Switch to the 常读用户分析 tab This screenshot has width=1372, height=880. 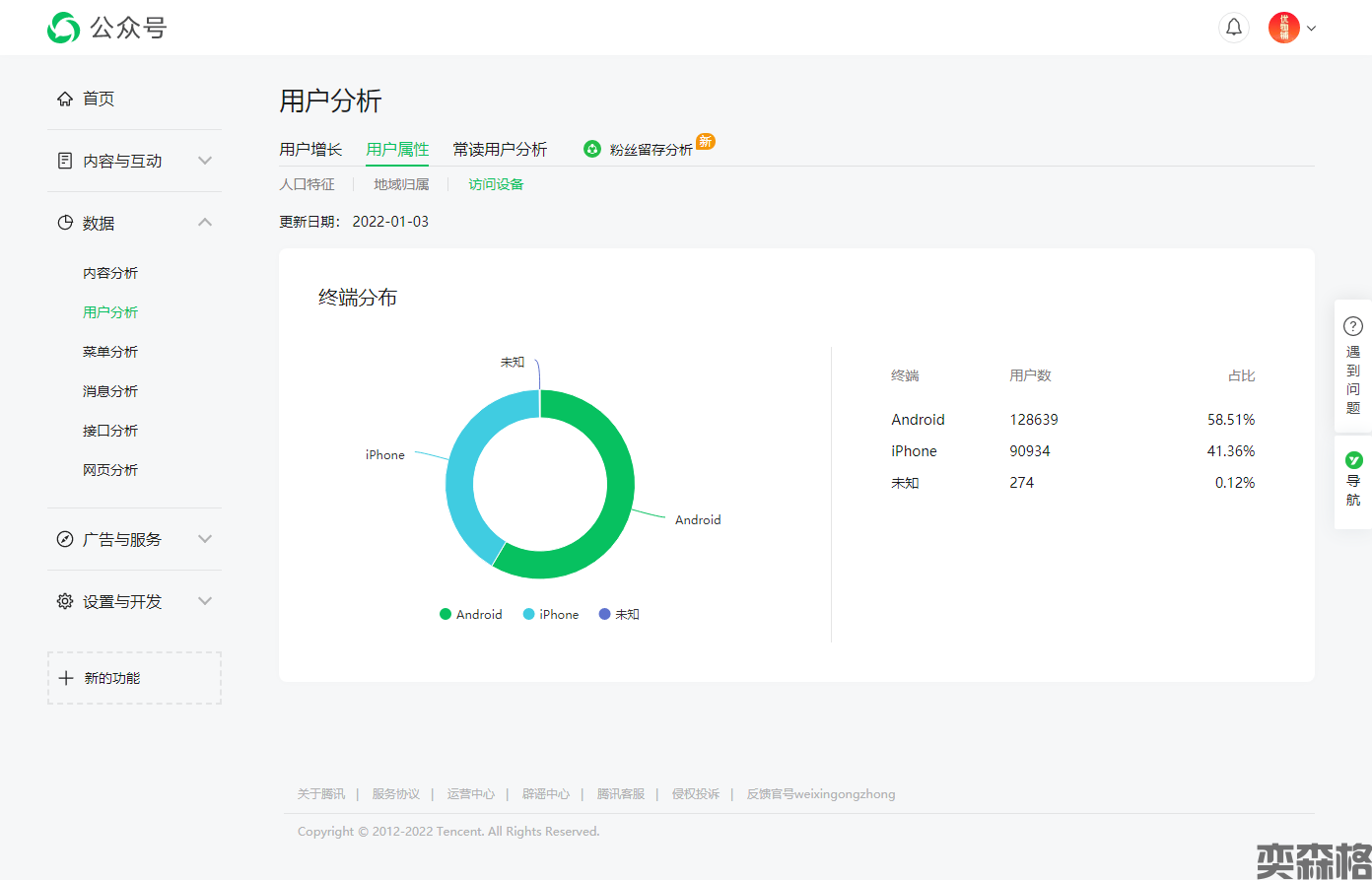[500, 149]
